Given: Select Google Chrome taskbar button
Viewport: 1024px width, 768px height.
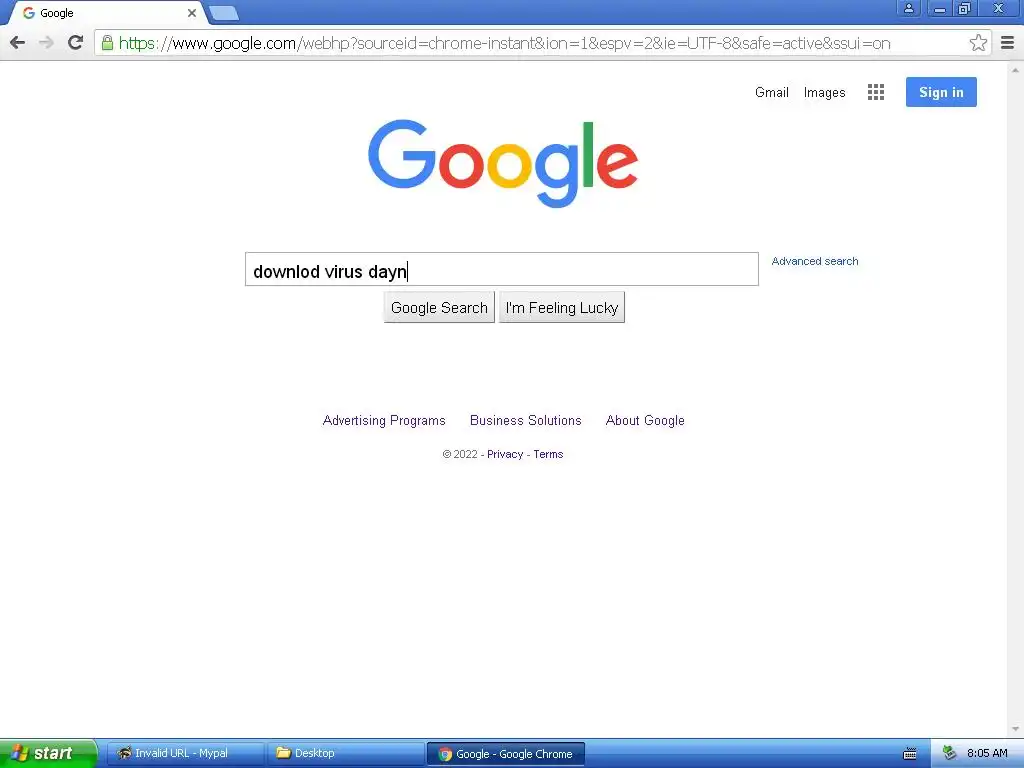Looking at the screenshot, I should click(505, 754).
